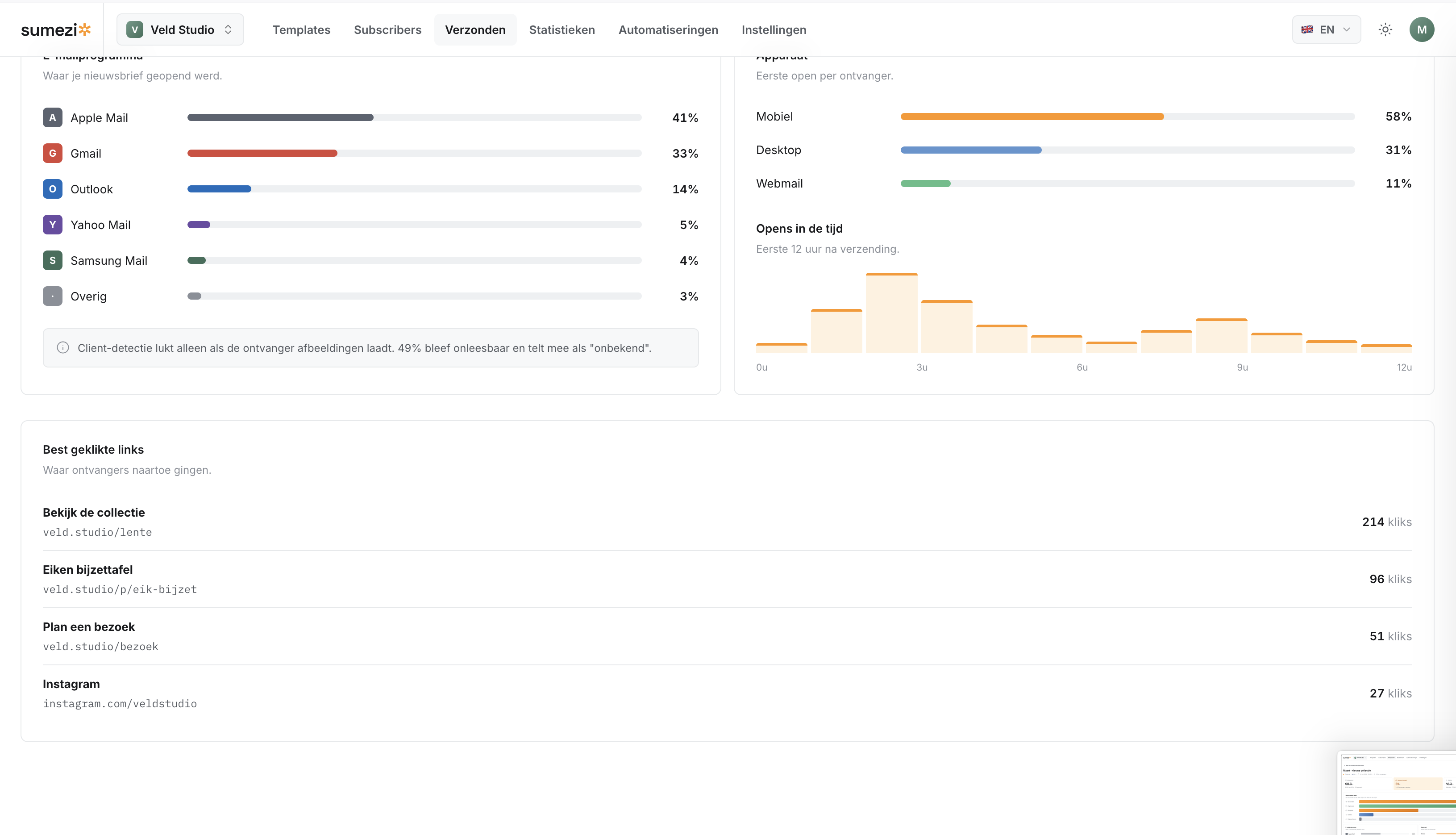Open the user avatar M menu

click(x=1422, y=30)
